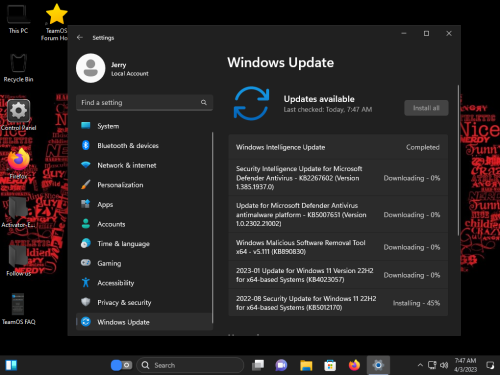Click the System icon in the Settings sidebar
The image size is (500, 375).
86,126
